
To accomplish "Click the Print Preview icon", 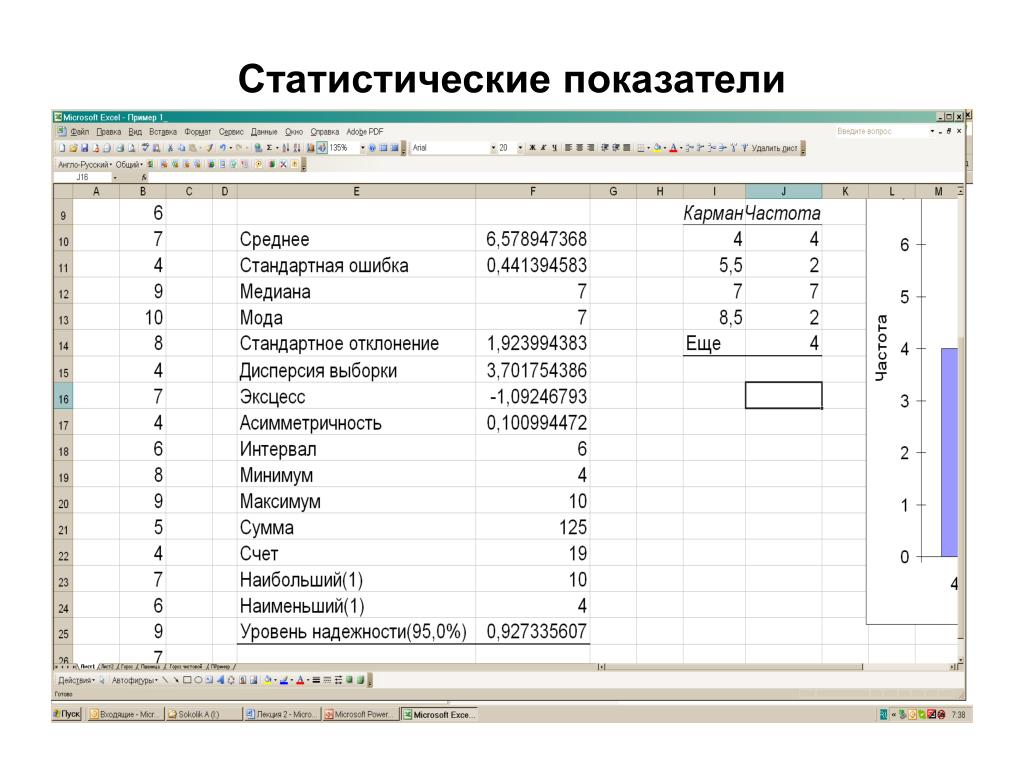I will (131, 148).
